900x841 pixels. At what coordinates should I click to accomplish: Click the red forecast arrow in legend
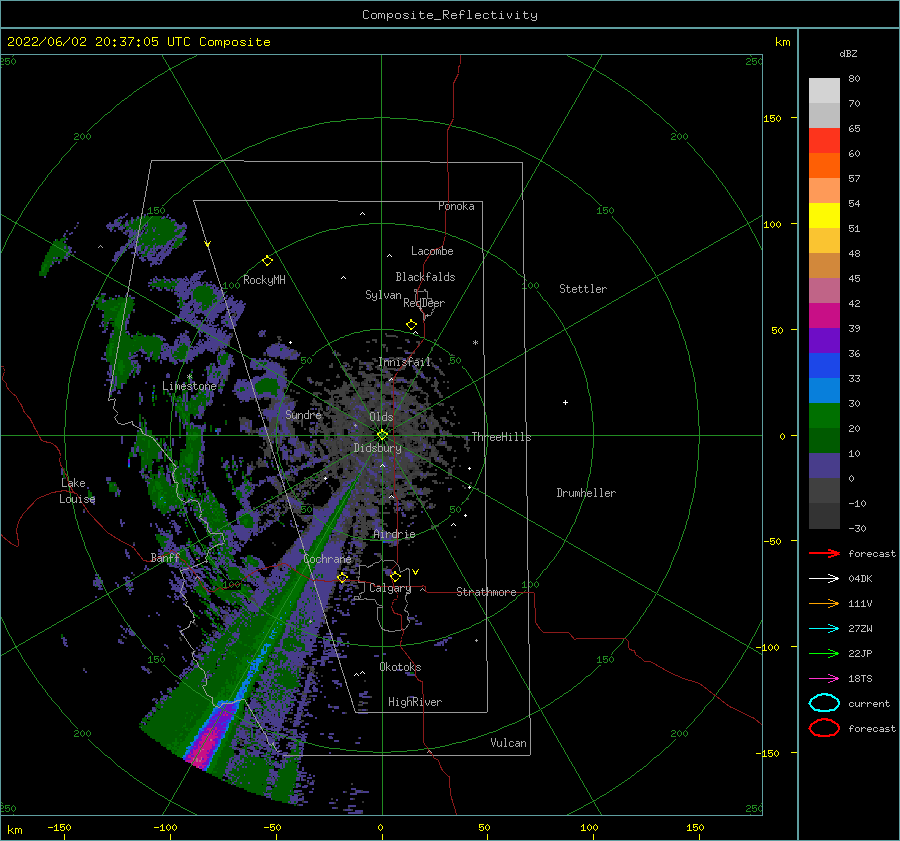(824, 553)
